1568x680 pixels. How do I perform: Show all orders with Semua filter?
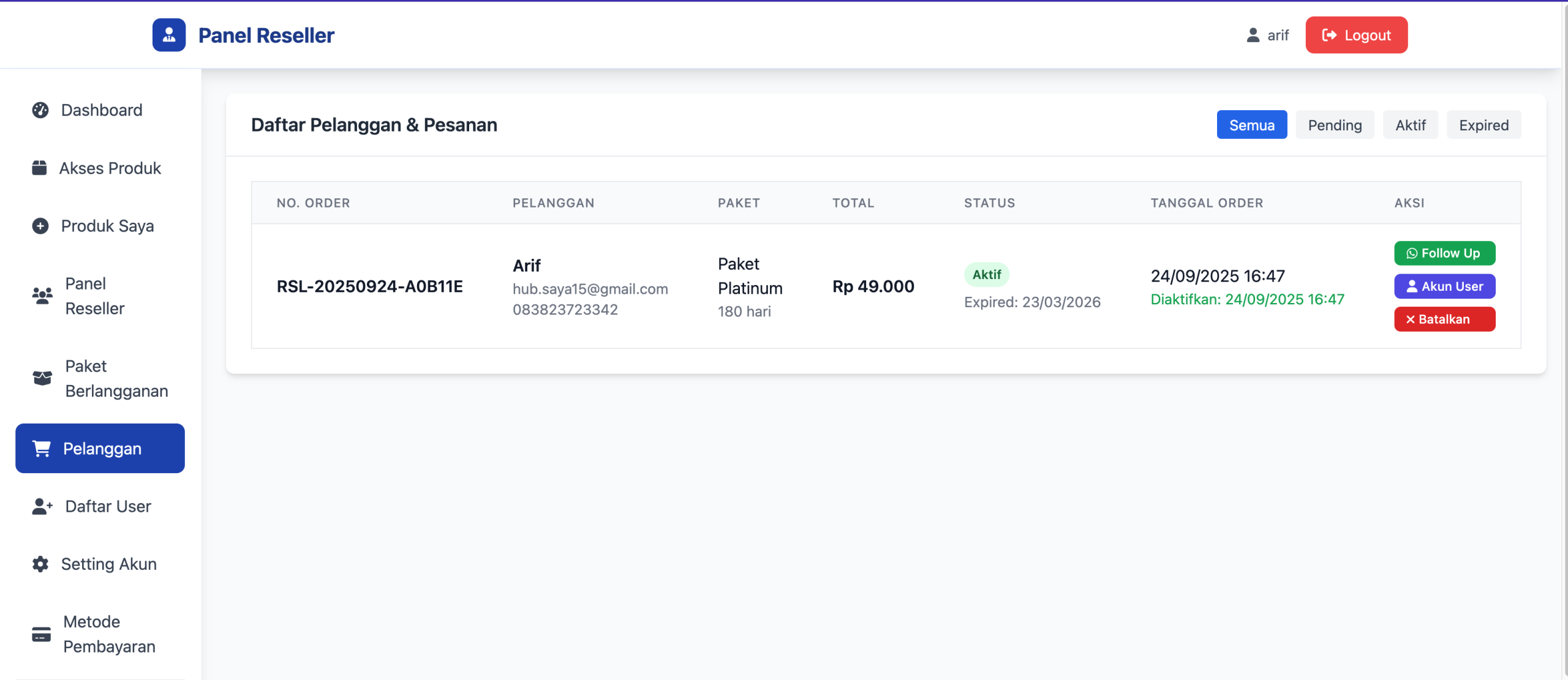point(1251,125)
